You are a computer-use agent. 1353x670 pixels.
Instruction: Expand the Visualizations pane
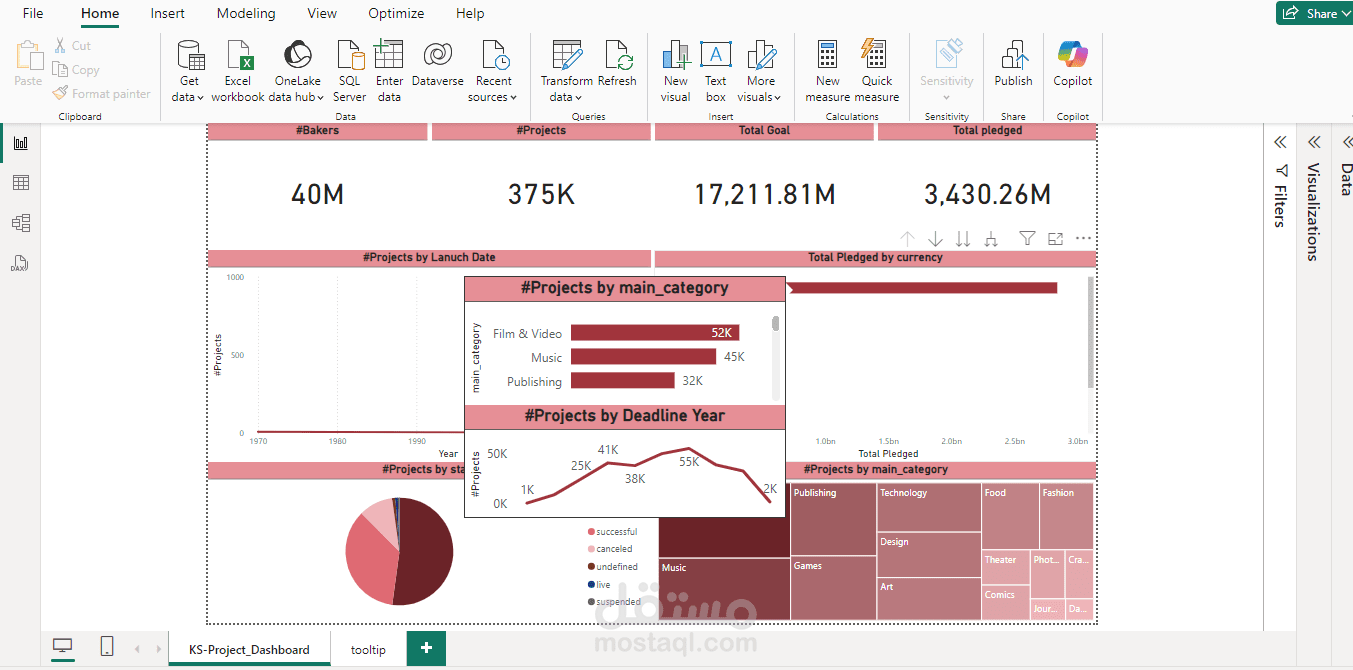[x=1314, y=143]
